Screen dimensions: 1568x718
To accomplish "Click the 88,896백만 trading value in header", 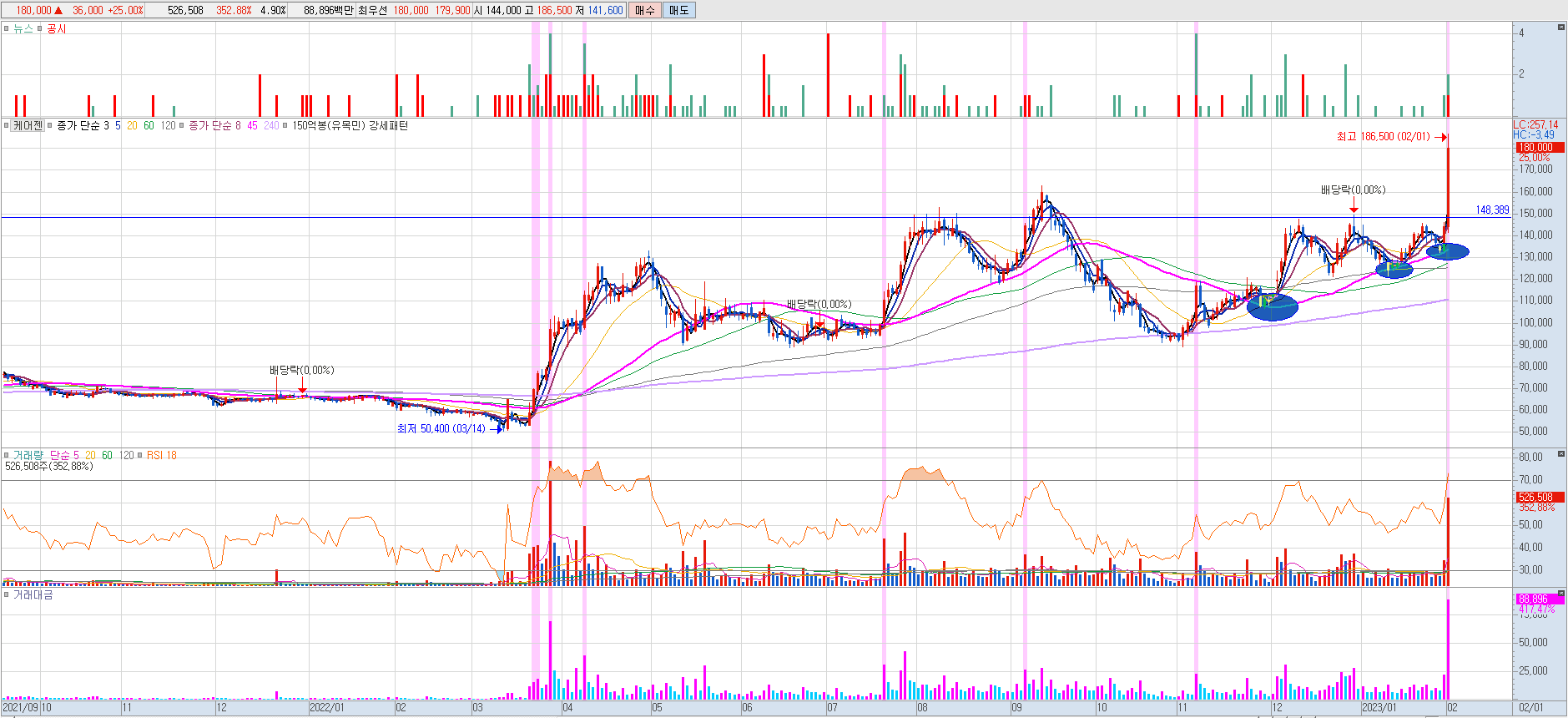I will click(329, 10).
